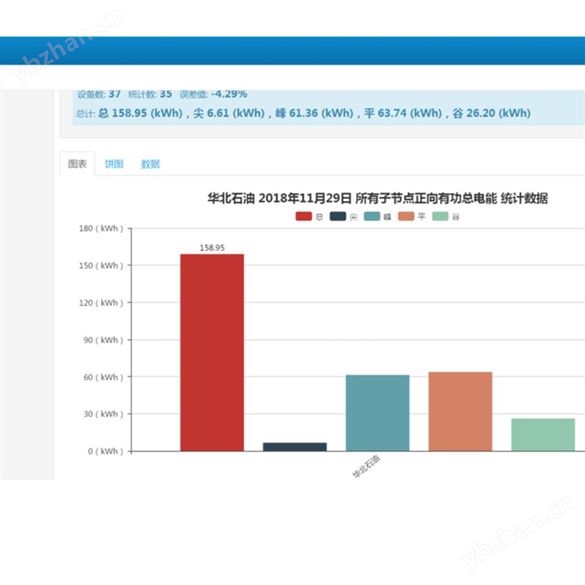Click the chart title 华北石油 2018年11月29日
The image size is (585, 585).
point(279,198)
